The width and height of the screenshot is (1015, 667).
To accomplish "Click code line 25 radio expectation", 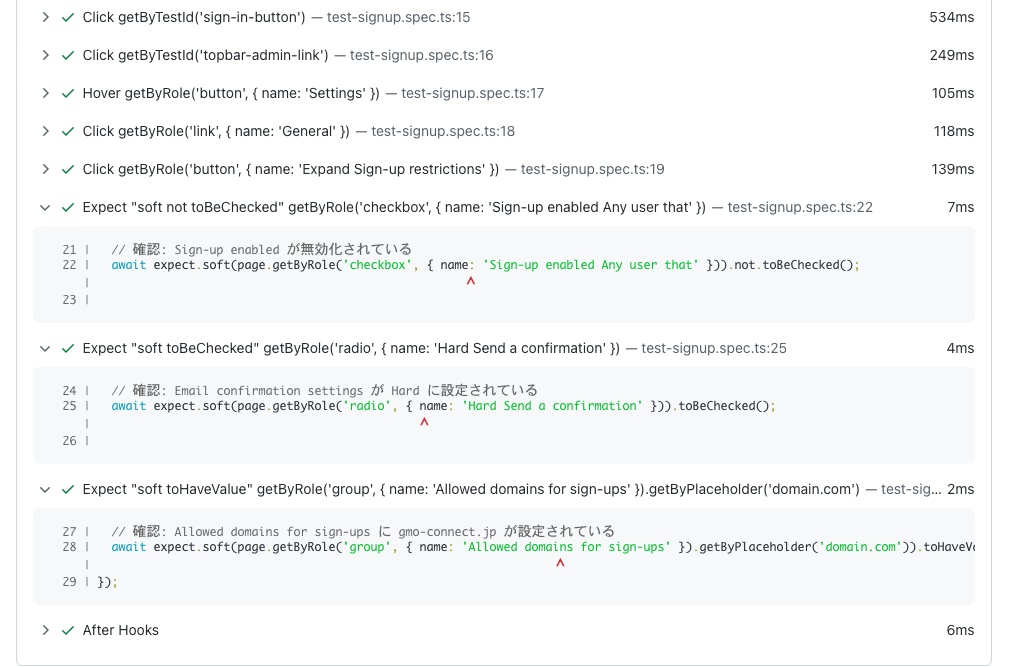I will 443,406.
